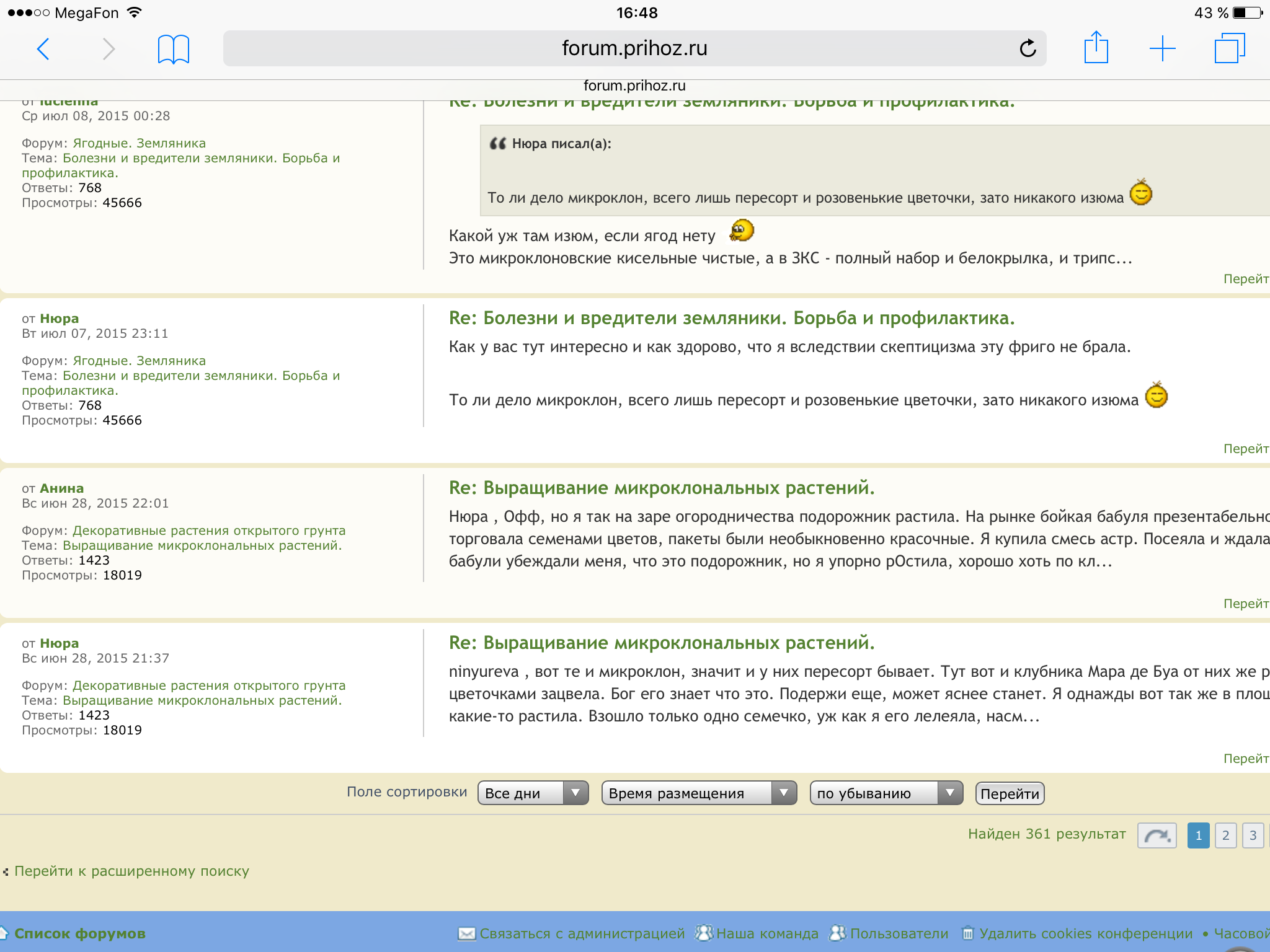Image resolution: width=1270 pixels, height=952 pixels.
Task: Tap the forum.prihoz.ru address bar
Action: click(x=634, y=48)
